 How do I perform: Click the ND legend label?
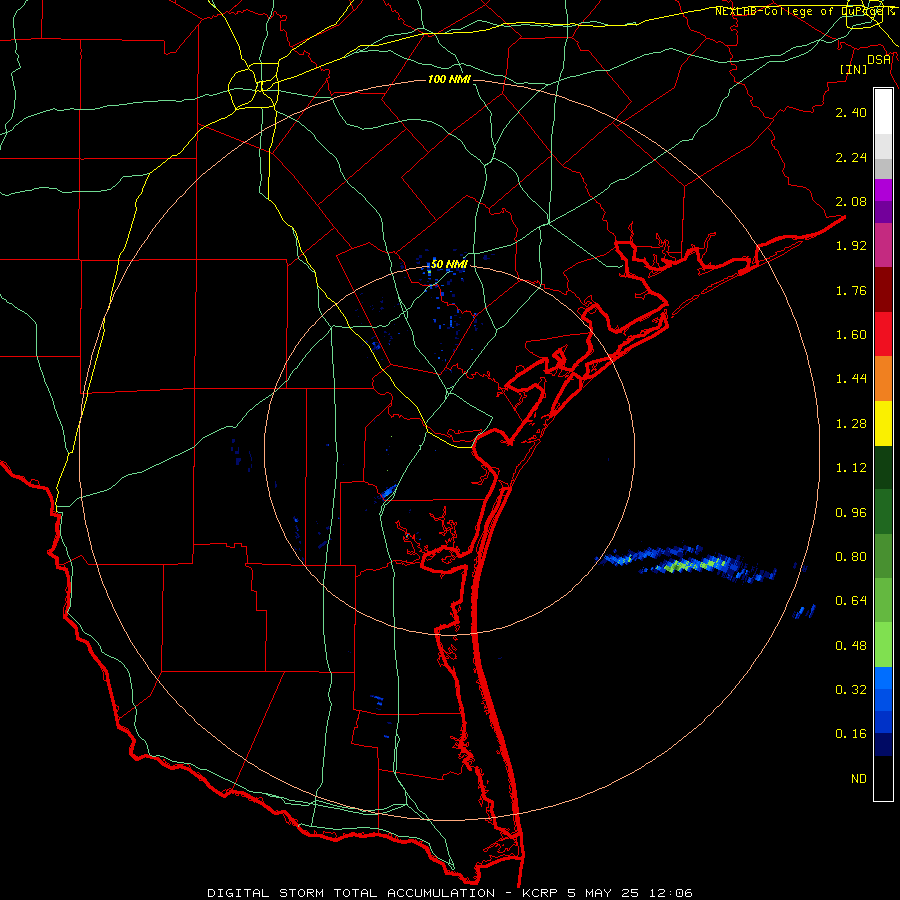(859, 779)
